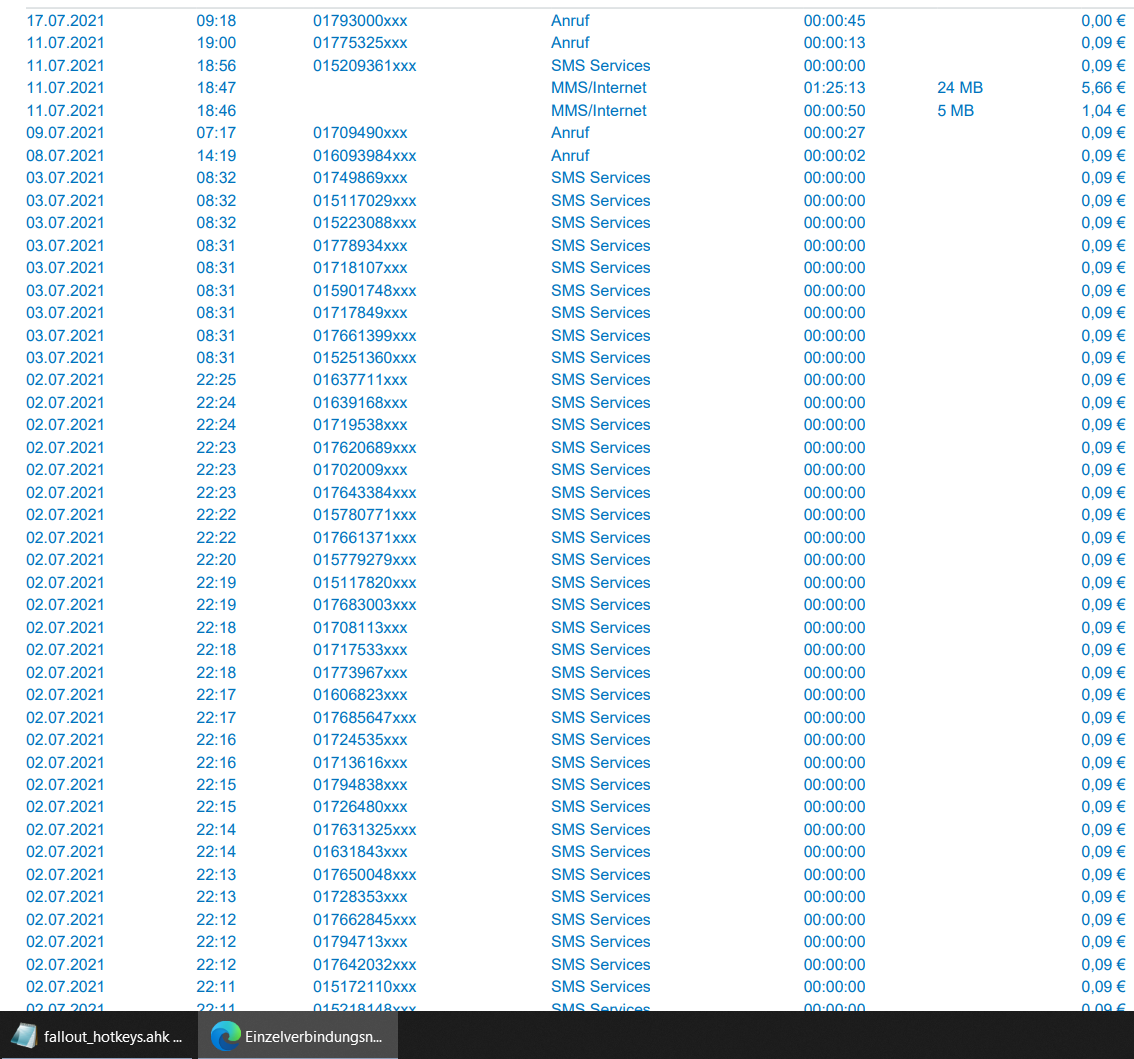Click the duration 01:25:13
The height and width of the screenshot is (1059, 1134).
coord(835,88)
